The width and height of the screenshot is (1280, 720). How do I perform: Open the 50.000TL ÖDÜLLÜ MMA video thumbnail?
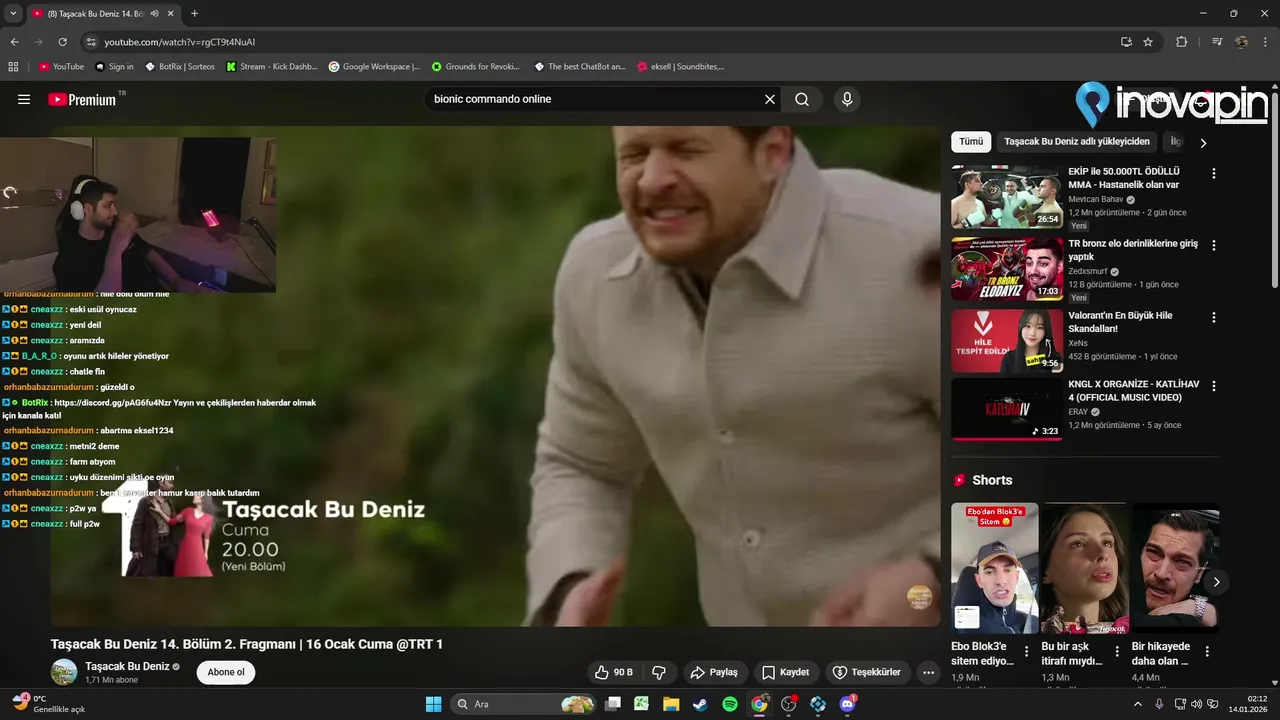[x=1006, y=197]
